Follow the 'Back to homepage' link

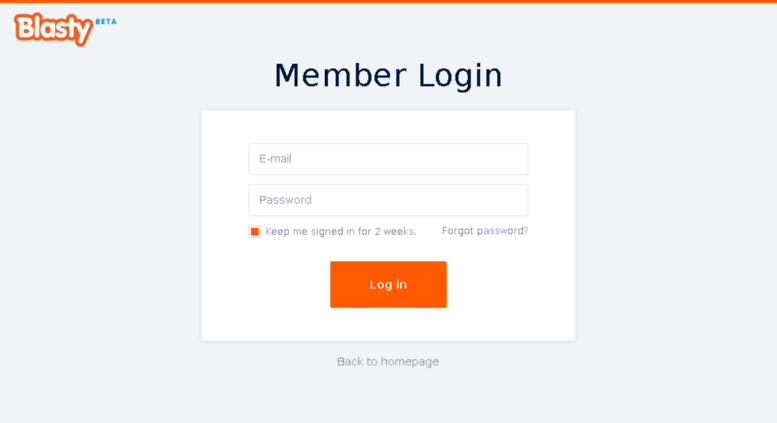(x=388, y=362)
